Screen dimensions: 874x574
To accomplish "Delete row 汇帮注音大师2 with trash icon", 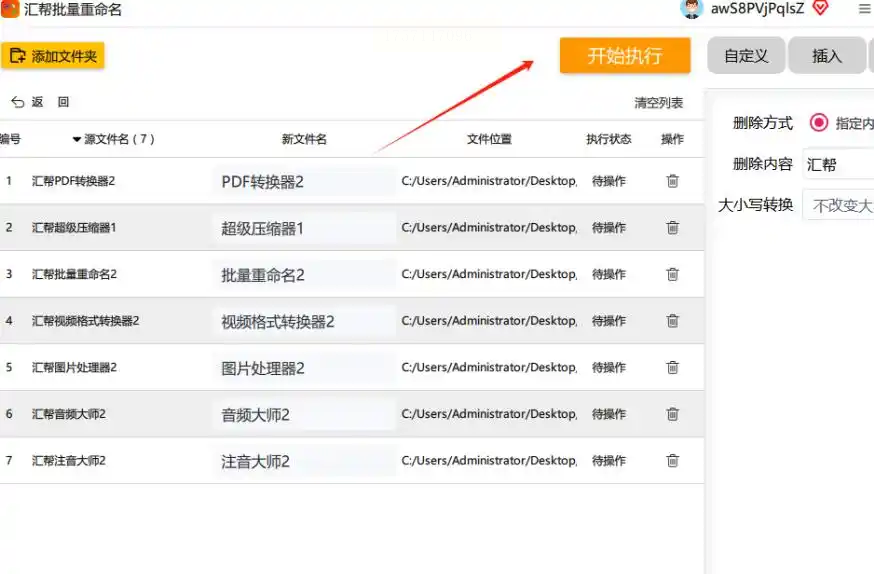I will [673, 461].
